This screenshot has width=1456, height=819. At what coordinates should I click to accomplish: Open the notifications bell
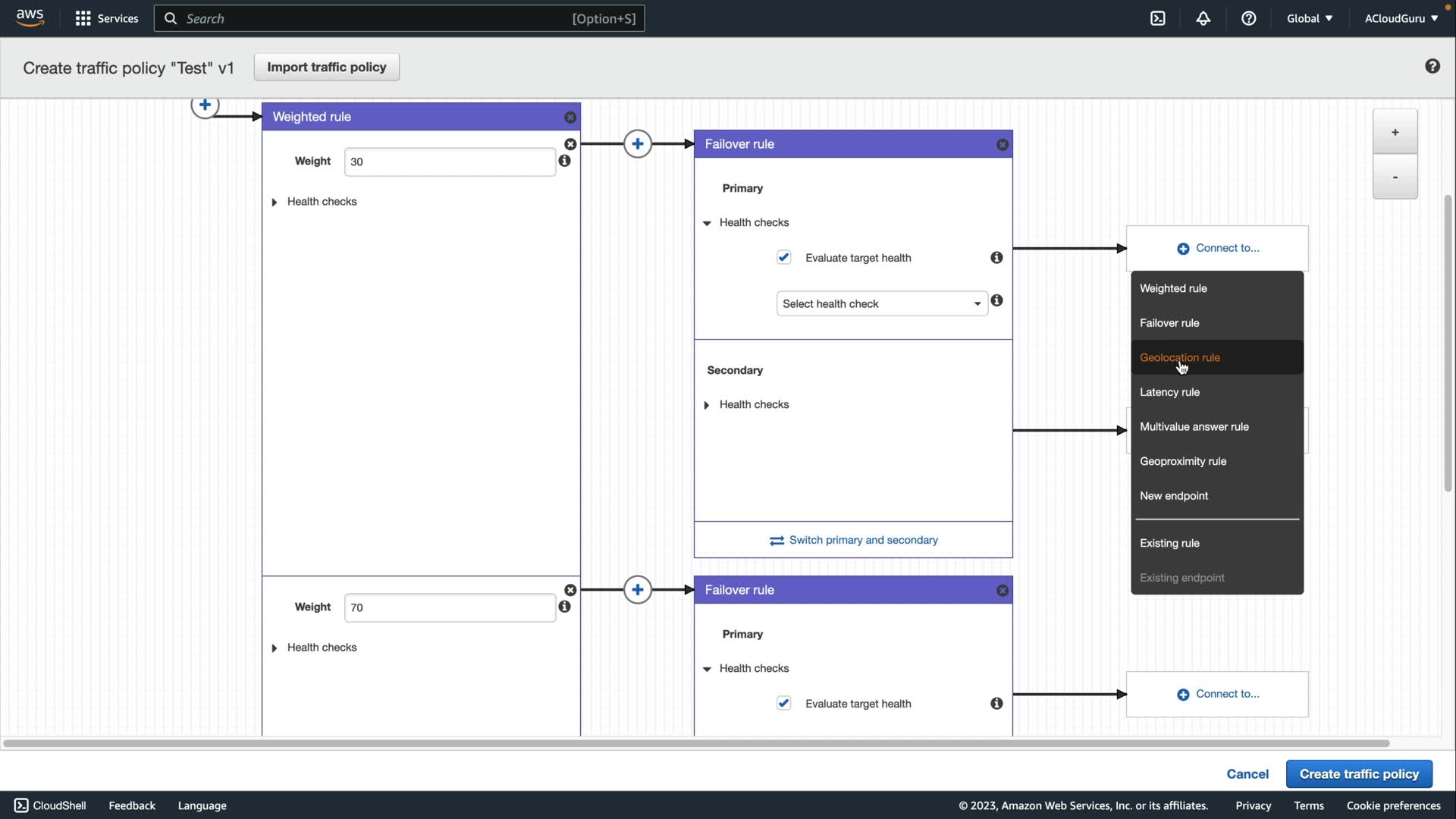click(1203, 18)
